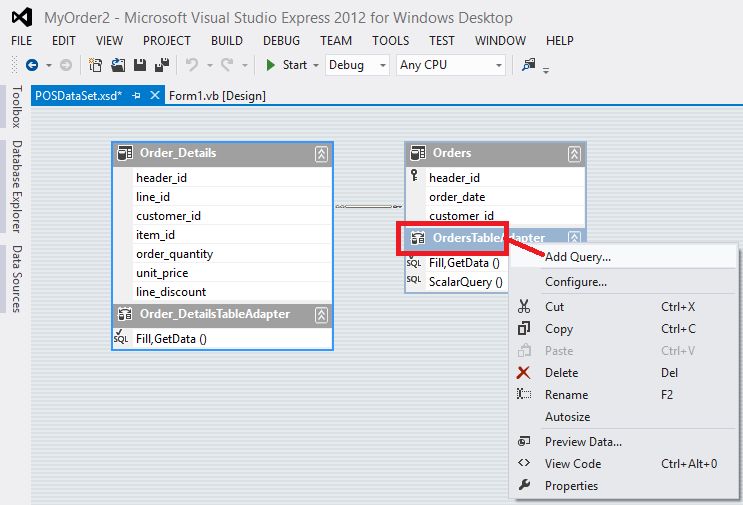Click the Properties wrench icon
Image resolution: width=743 pixels, height=505 pixels.
click(x=524, y=485)
